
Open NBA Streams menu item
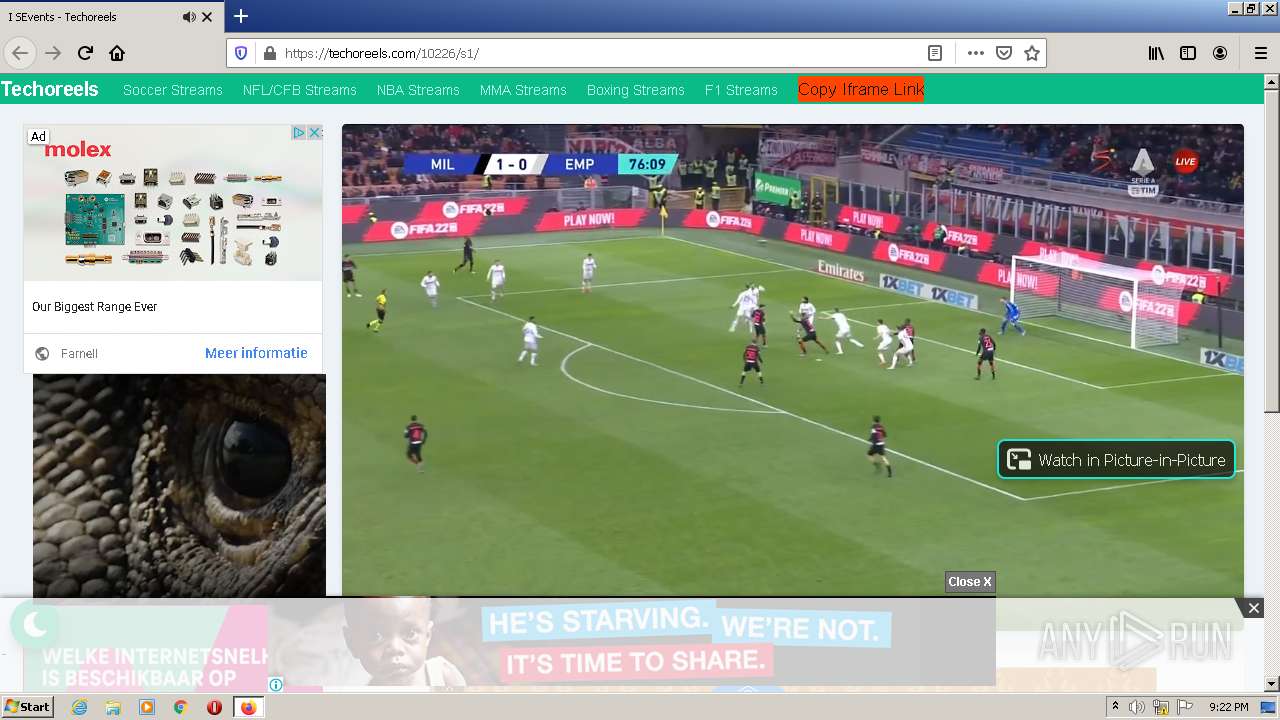(418, 90)
